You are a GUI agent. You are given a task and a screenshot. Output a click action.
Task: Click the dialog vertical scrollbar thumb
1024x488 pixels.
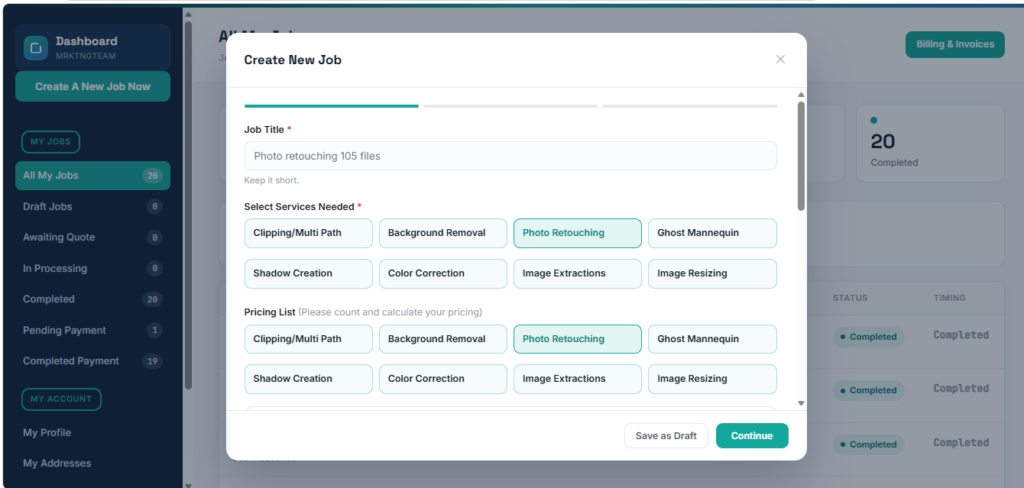[801, 156]
